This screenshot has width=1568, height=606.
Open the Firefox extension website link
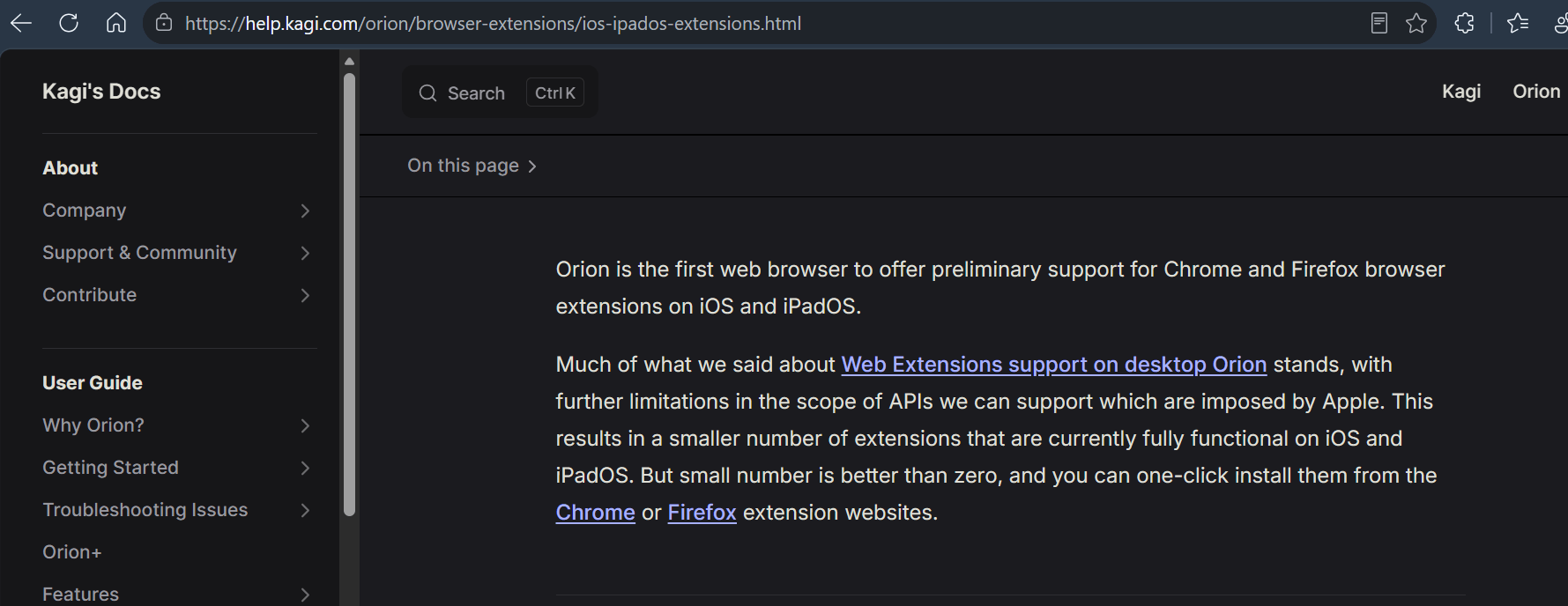tap(702, 513)
